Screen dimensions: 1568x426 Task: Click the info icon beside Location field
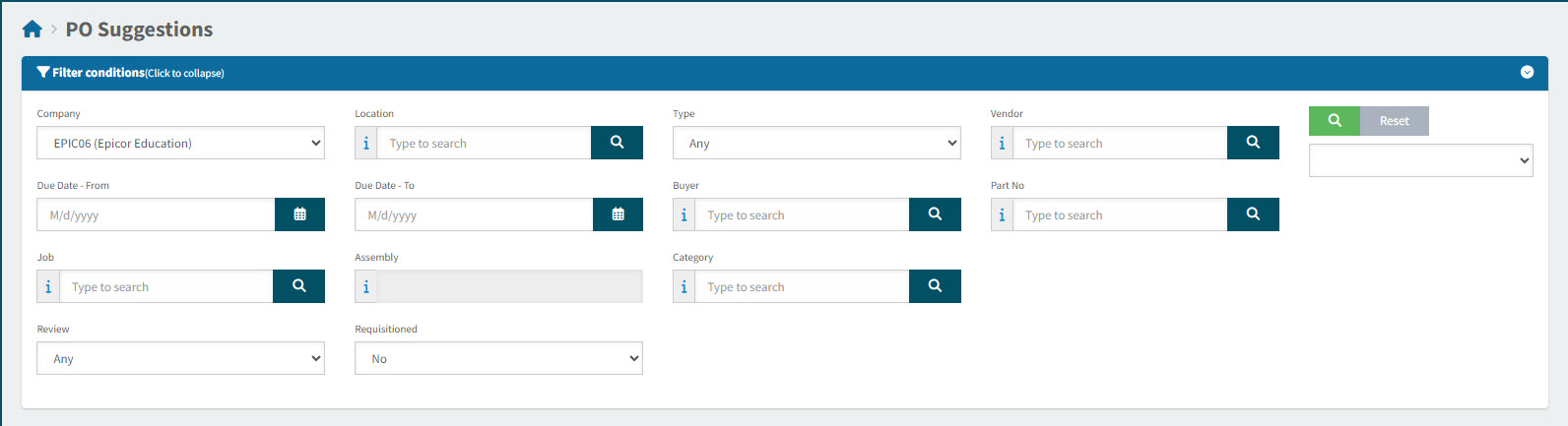point(366,144)
